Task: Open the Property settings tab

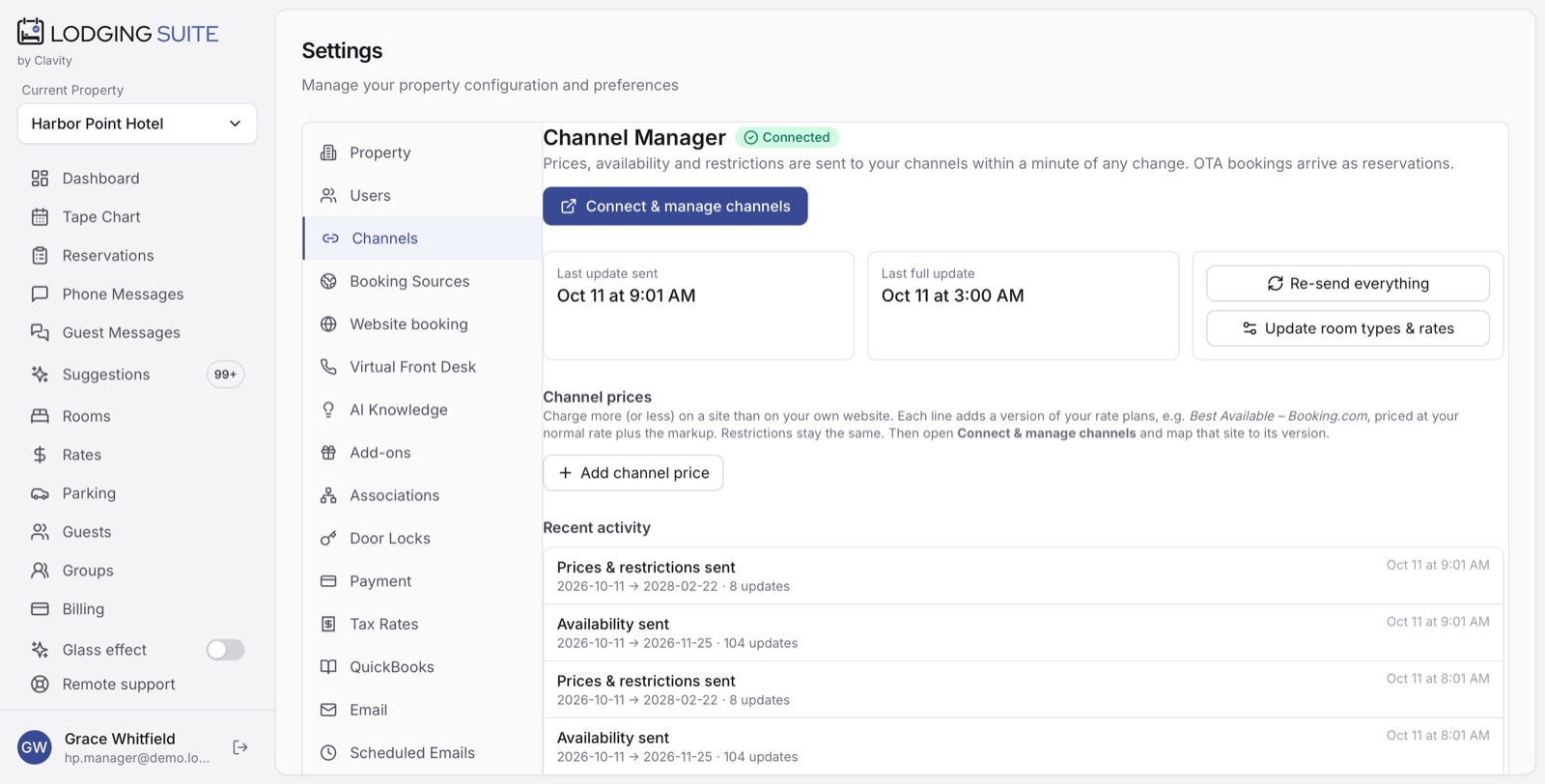Action: 423,153
